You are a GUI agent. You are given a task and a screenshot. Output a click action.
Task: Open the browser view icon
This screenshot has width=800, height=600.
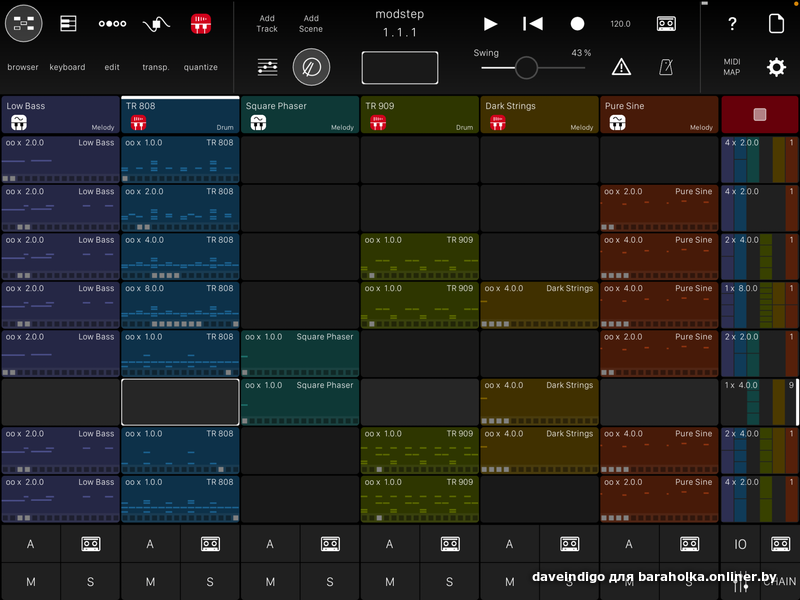tap(23, 24)
